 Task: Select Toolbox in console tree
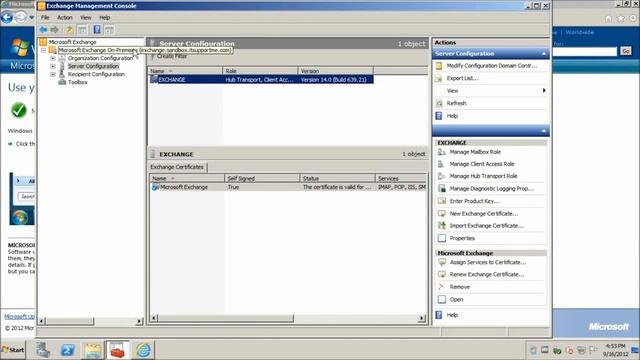pyautogui.click(x=78, y=82)
